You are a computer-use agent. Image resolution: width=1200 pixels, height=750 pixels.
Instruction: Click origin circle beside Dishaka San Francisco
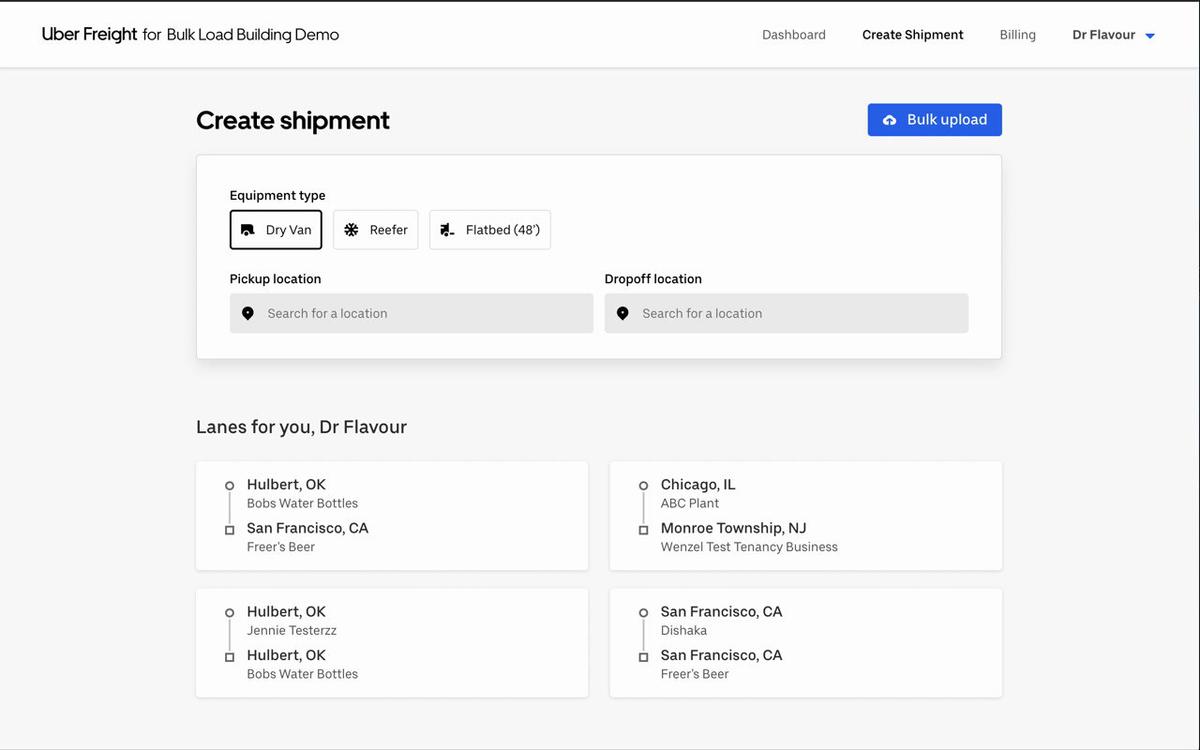coord(643,613)
